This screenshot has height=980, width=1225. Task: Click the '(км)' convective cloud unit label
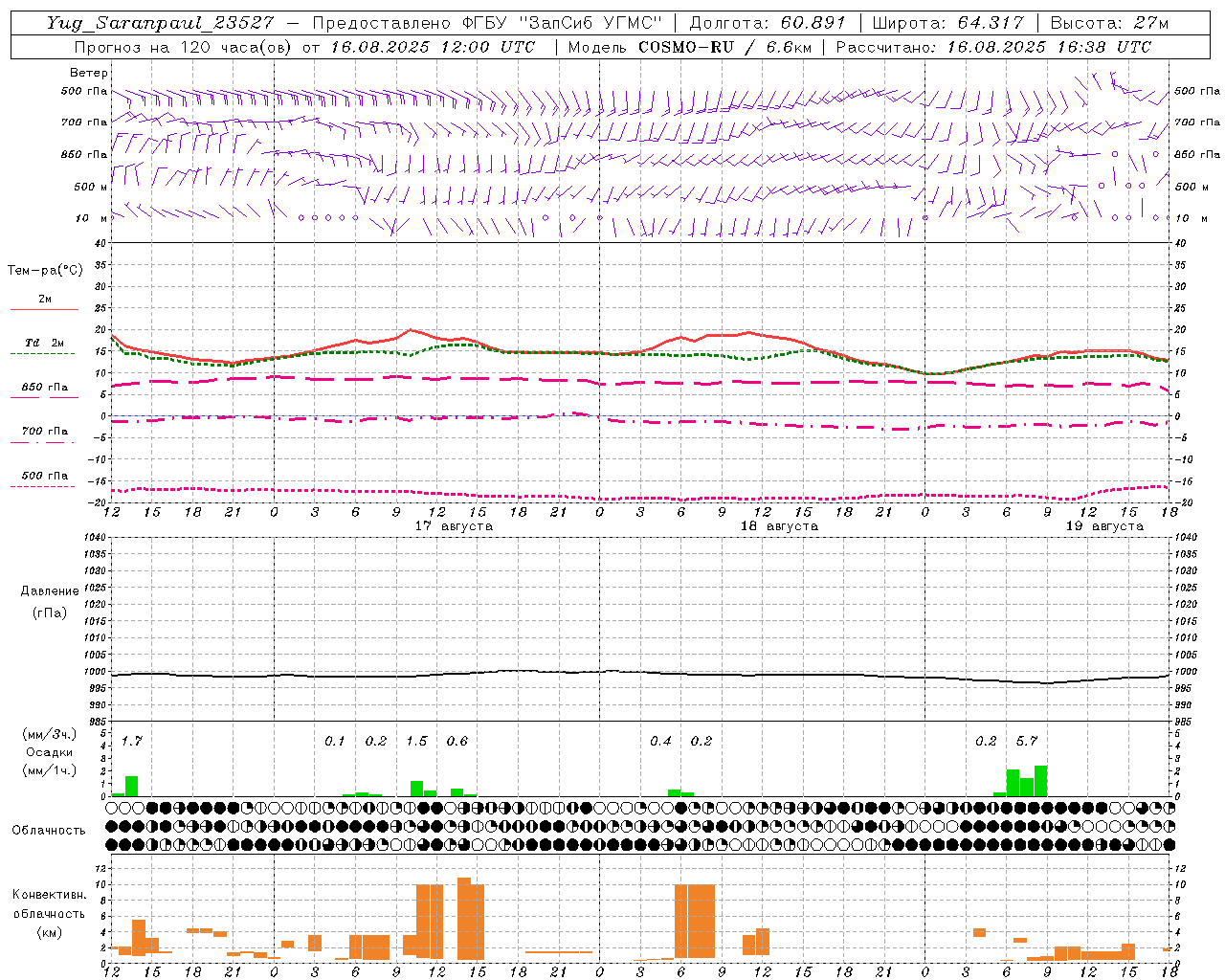49,932
